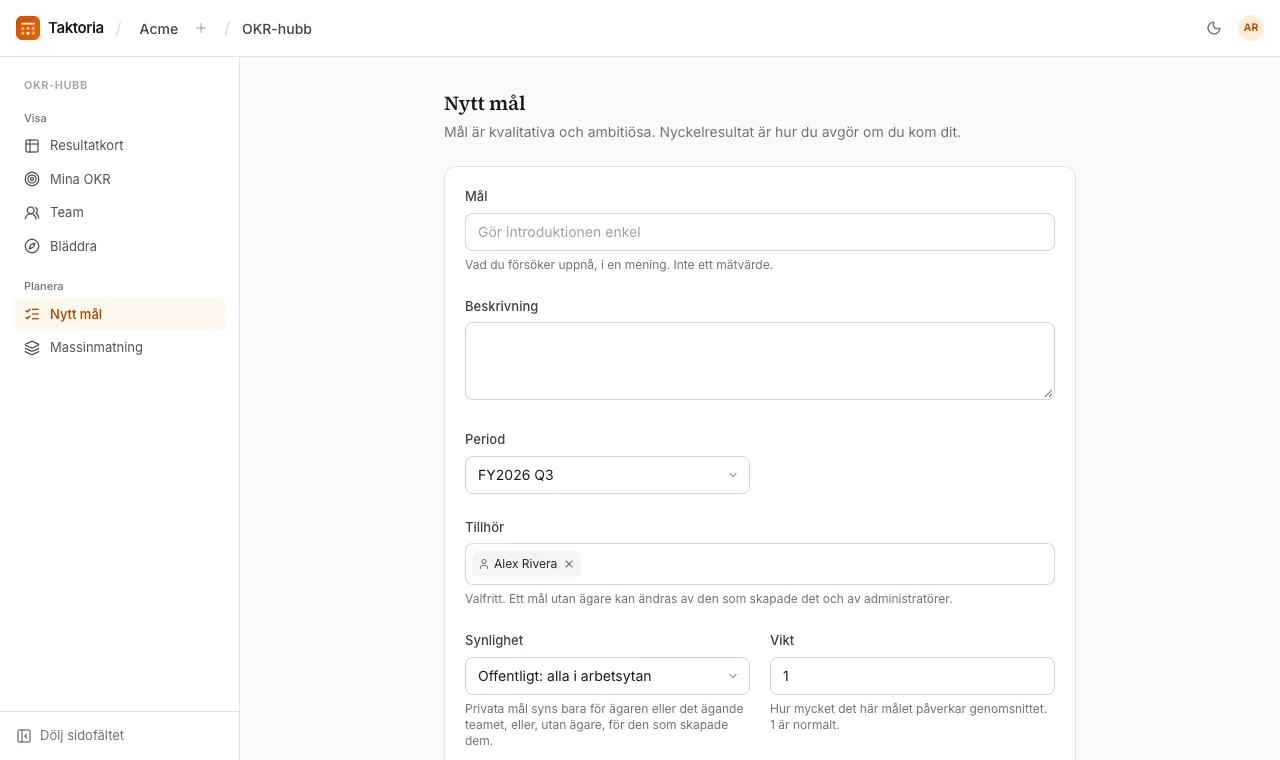Click Dölj sidofältet to hide sidebar
This screenshot has height=760, width=1280.
click(120, 736)
